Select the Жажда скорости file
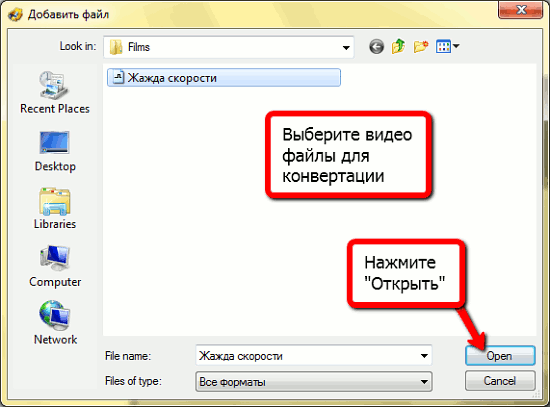The height and width of the screenshot is (407, 550). [x=224, y=78]
